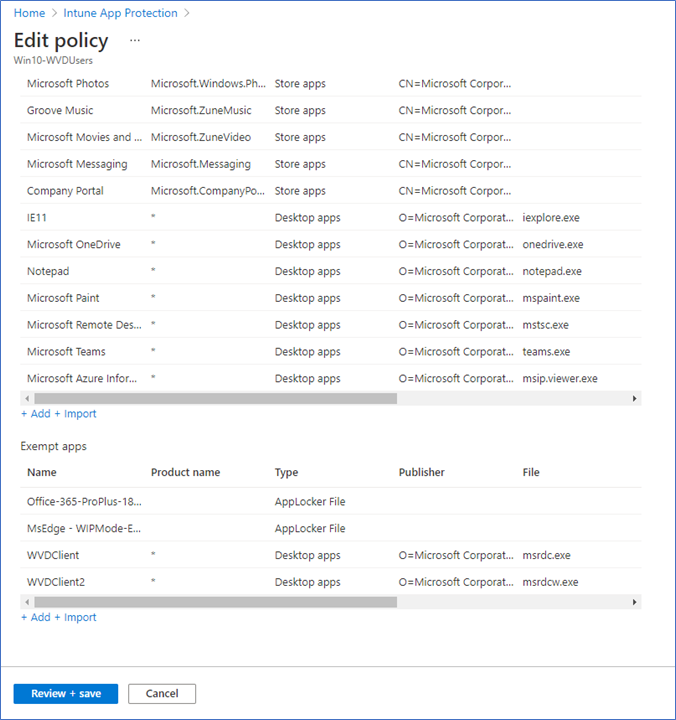Click the Cancel button

[x=162, y=693]
